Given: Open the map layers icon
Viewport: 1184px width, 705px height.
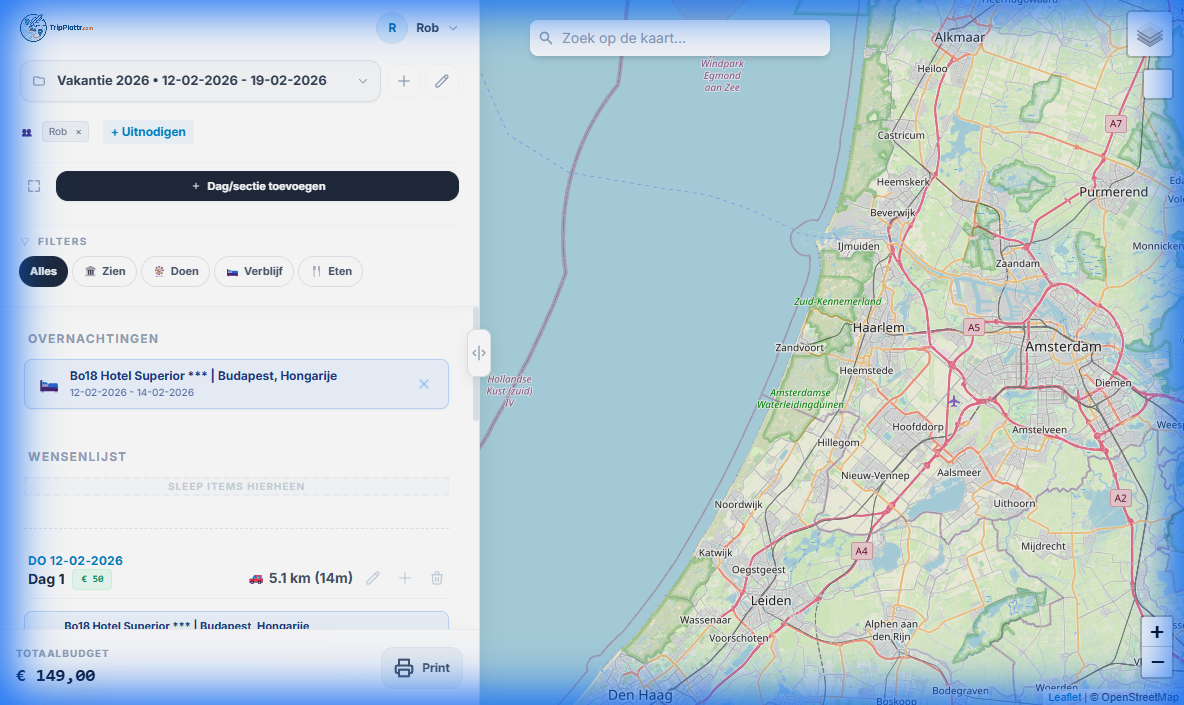Looking at the screenshot, I should [1150, 34].
